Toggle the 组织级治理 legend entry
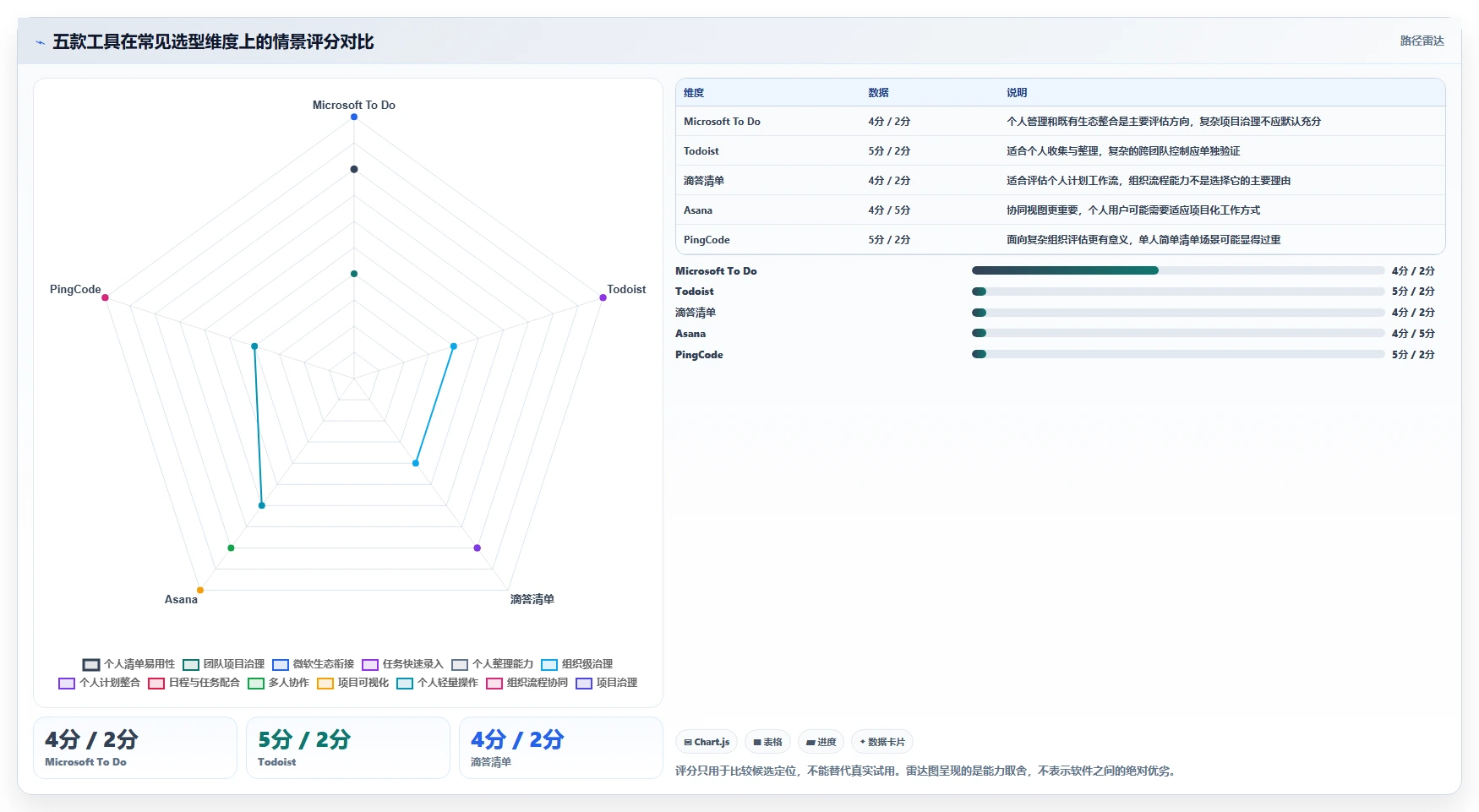 576,664
